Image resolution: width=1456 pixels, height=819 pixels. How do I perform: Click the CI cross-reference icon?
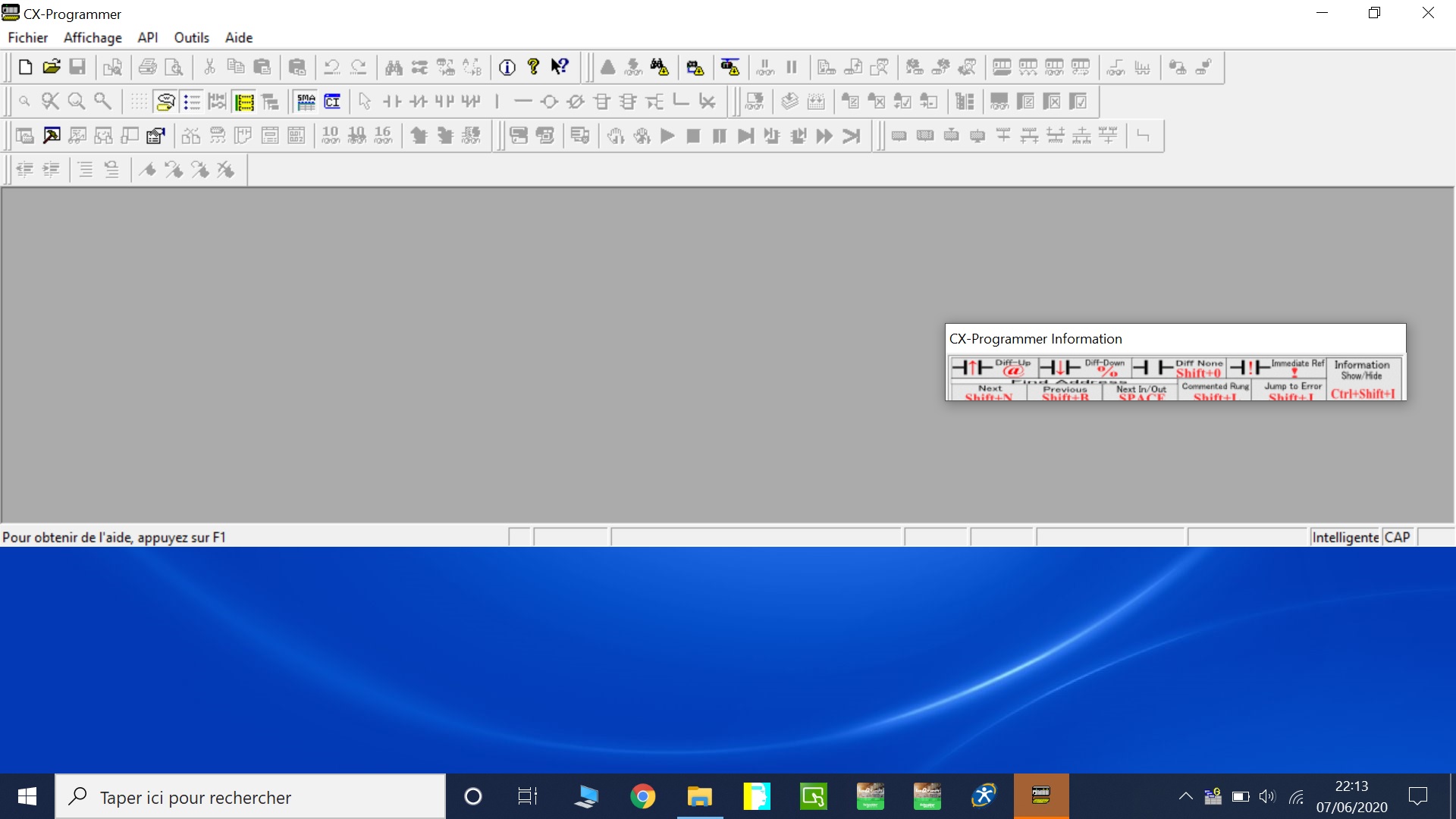click(x=332, y=102)
